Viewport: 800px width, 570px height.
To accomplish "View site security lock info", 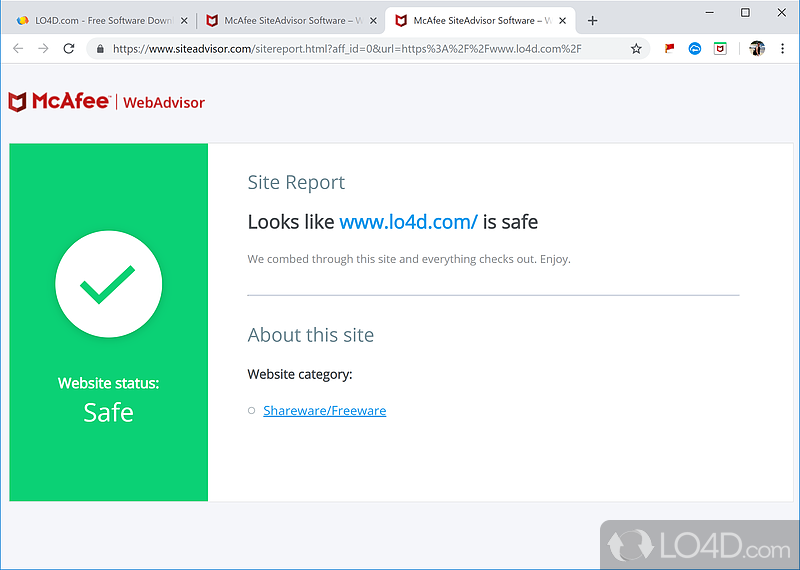I will 101,49.
